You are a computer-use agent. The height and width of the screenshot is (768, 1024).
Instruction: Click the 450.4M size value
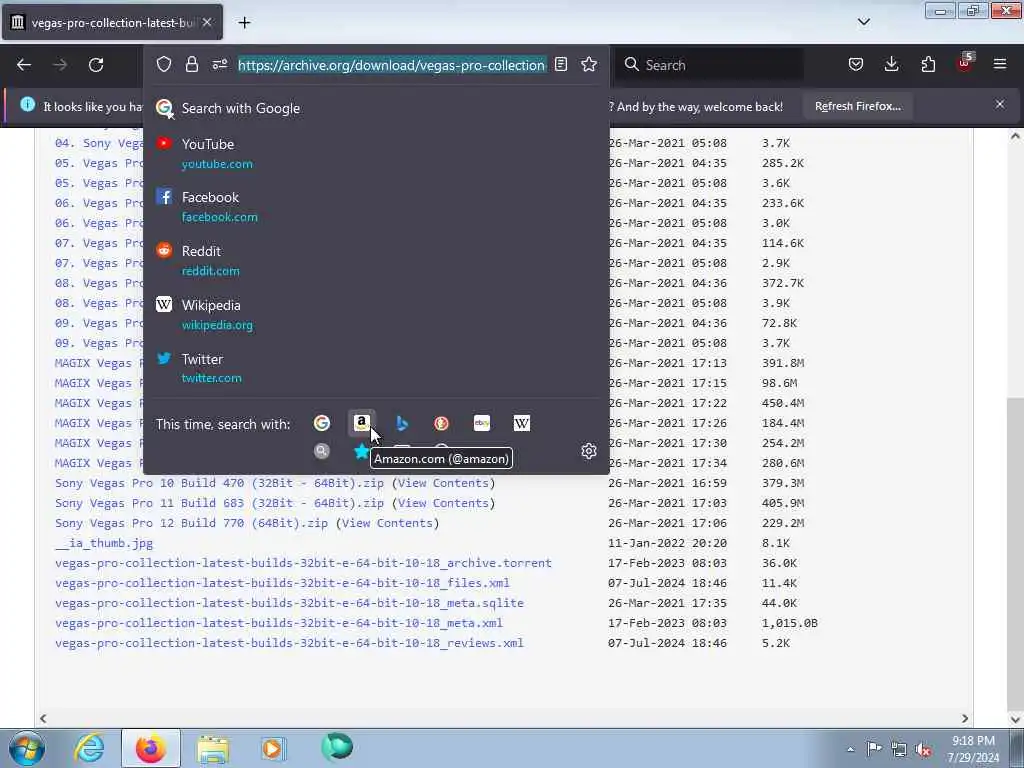(783, 403)
